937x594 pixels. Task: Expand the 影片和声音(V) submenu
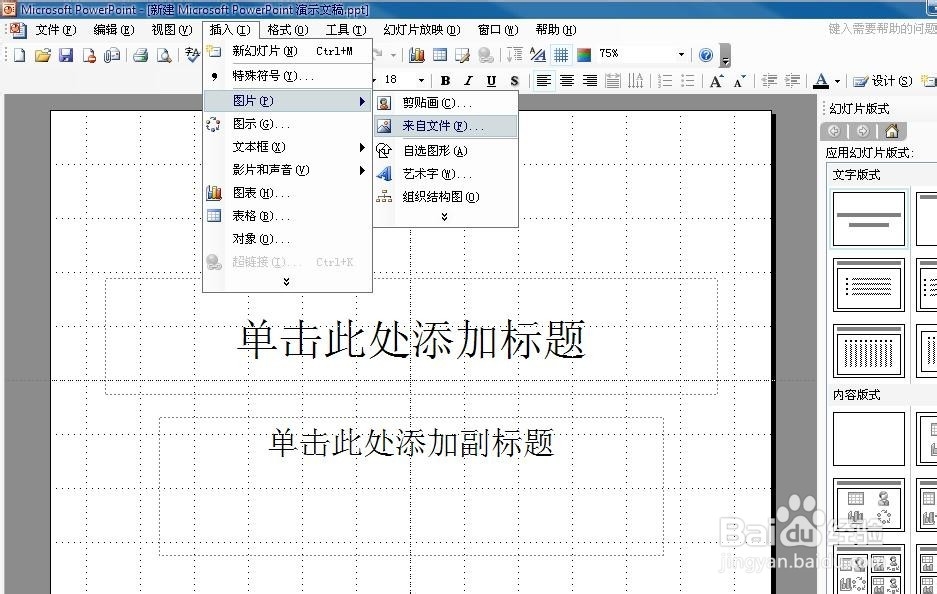coord(287,170)
